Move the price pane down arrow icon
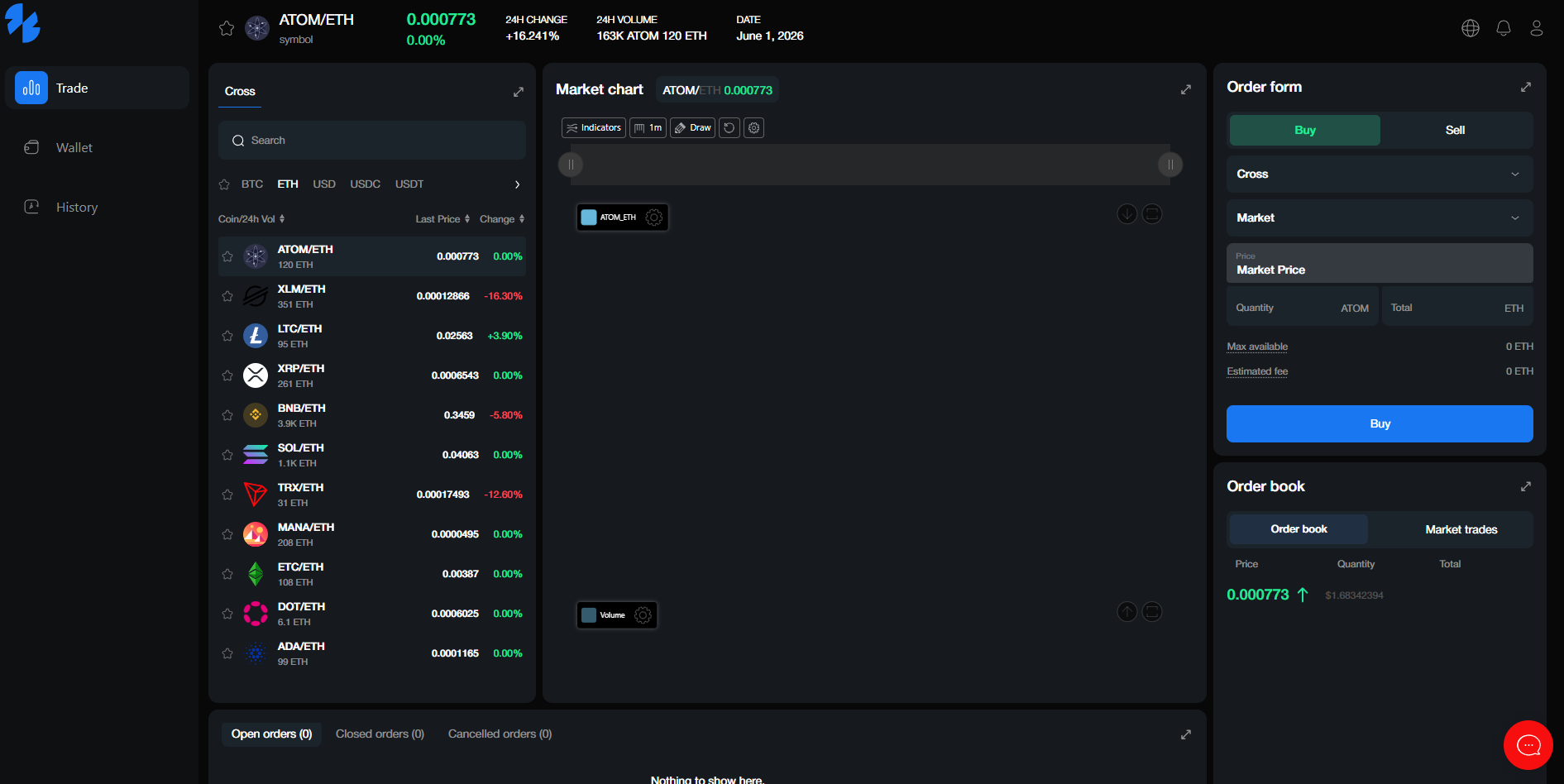 click(x=1127, y=214)
